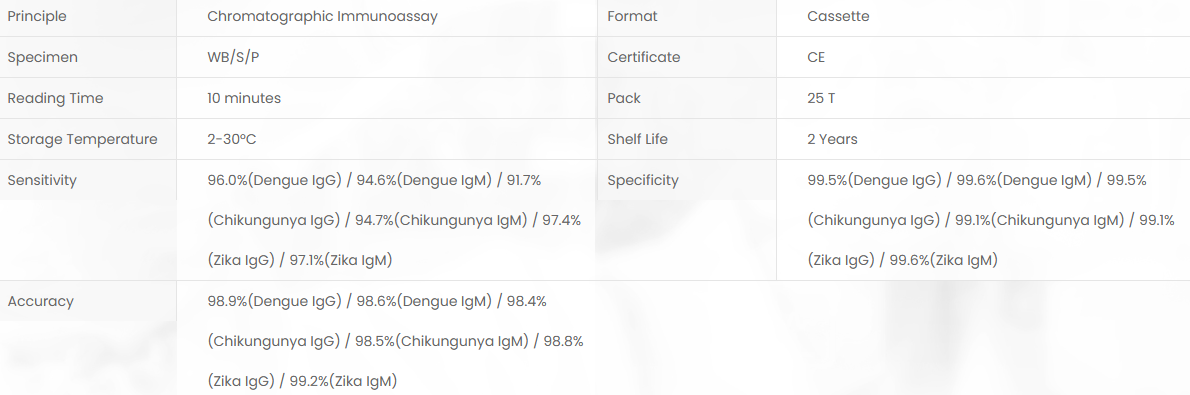Click the Certificate label cell

click(x=687, y=57)
